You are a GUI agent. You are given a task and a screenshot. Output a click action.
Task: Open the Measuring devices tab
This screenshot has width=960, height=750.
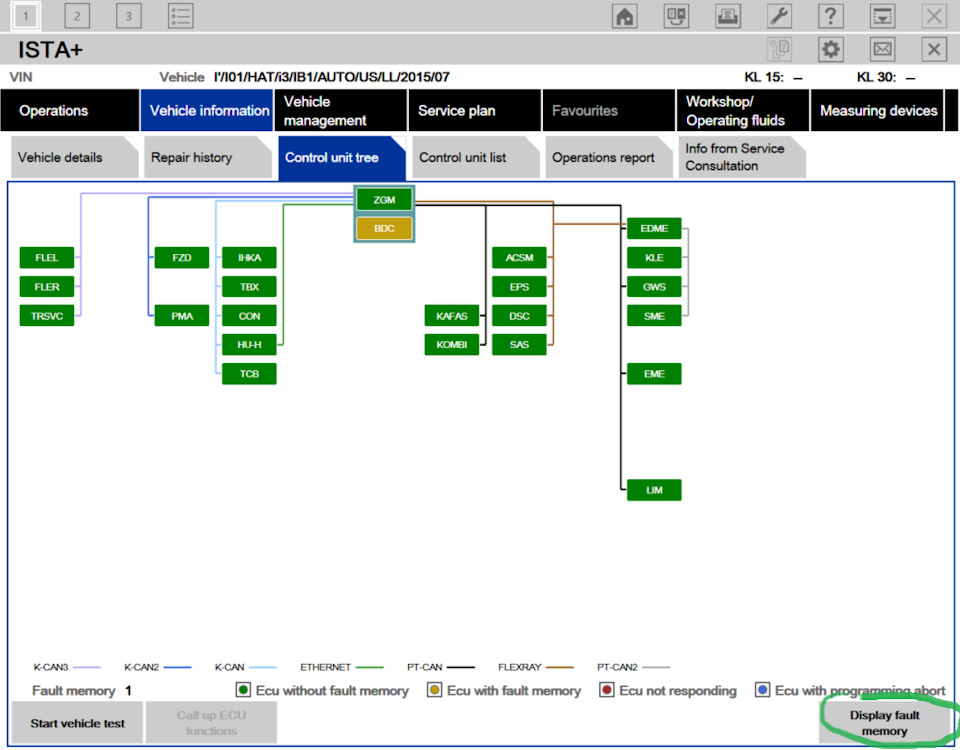(877, 110)
